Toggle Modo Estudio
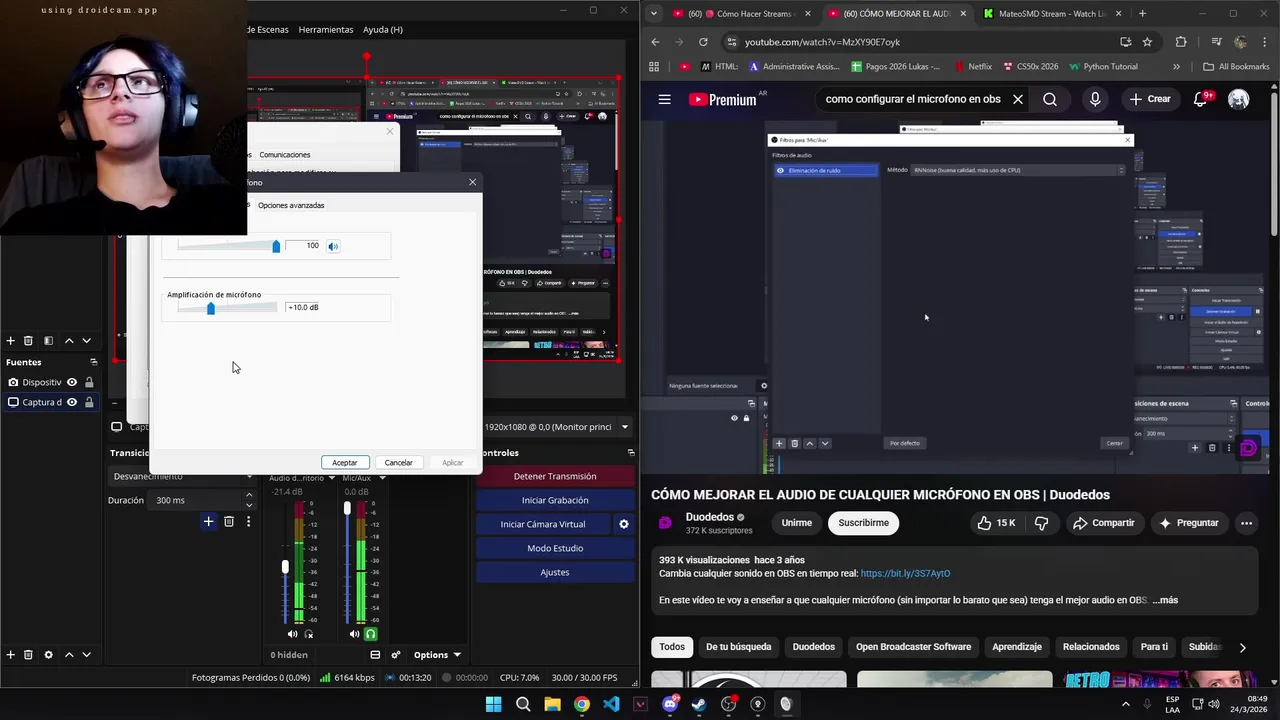The height and width of the screenshot is (720, 1280). pyautogui.click(x=555, y=548)
